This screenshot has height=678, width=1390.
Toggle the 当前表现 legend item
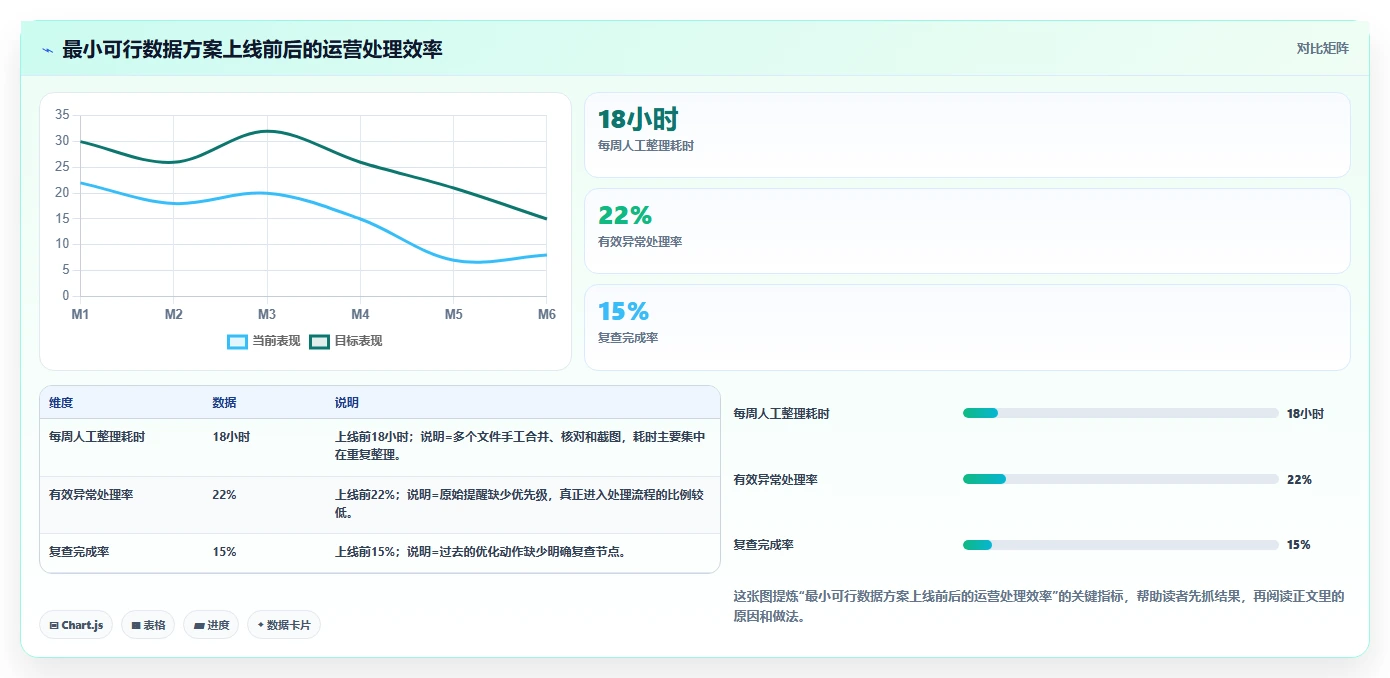pyautogui.click(x=264, y=341)
